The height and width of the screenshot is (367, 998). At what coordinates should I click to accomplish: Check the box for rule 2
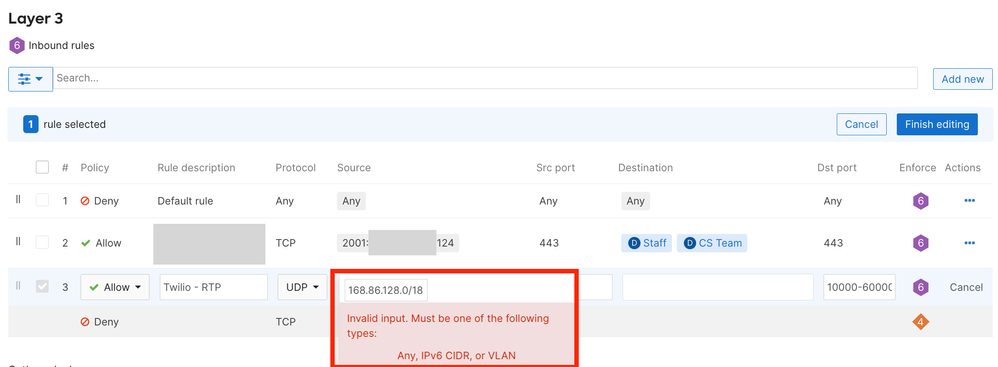point(42,242)
